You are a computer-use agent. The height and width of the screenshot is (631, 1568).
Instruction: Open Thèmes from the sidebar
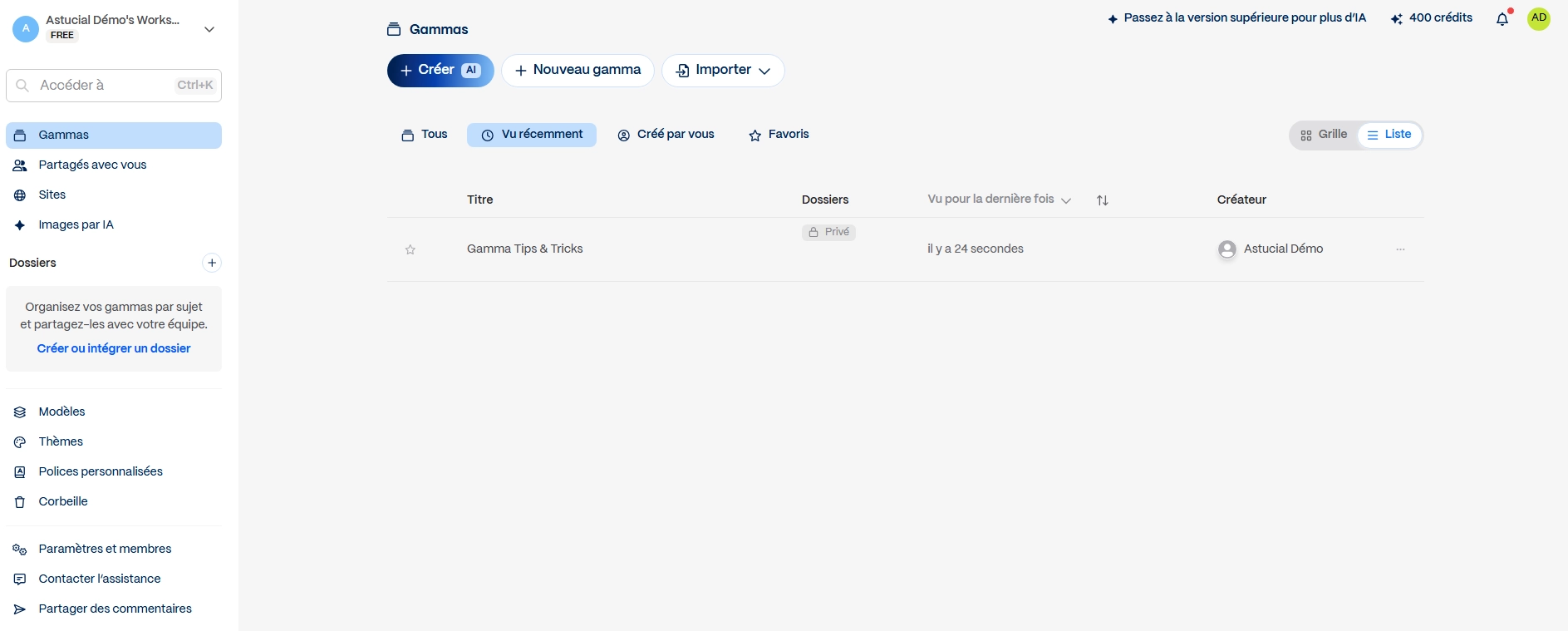tap(61, 441)
